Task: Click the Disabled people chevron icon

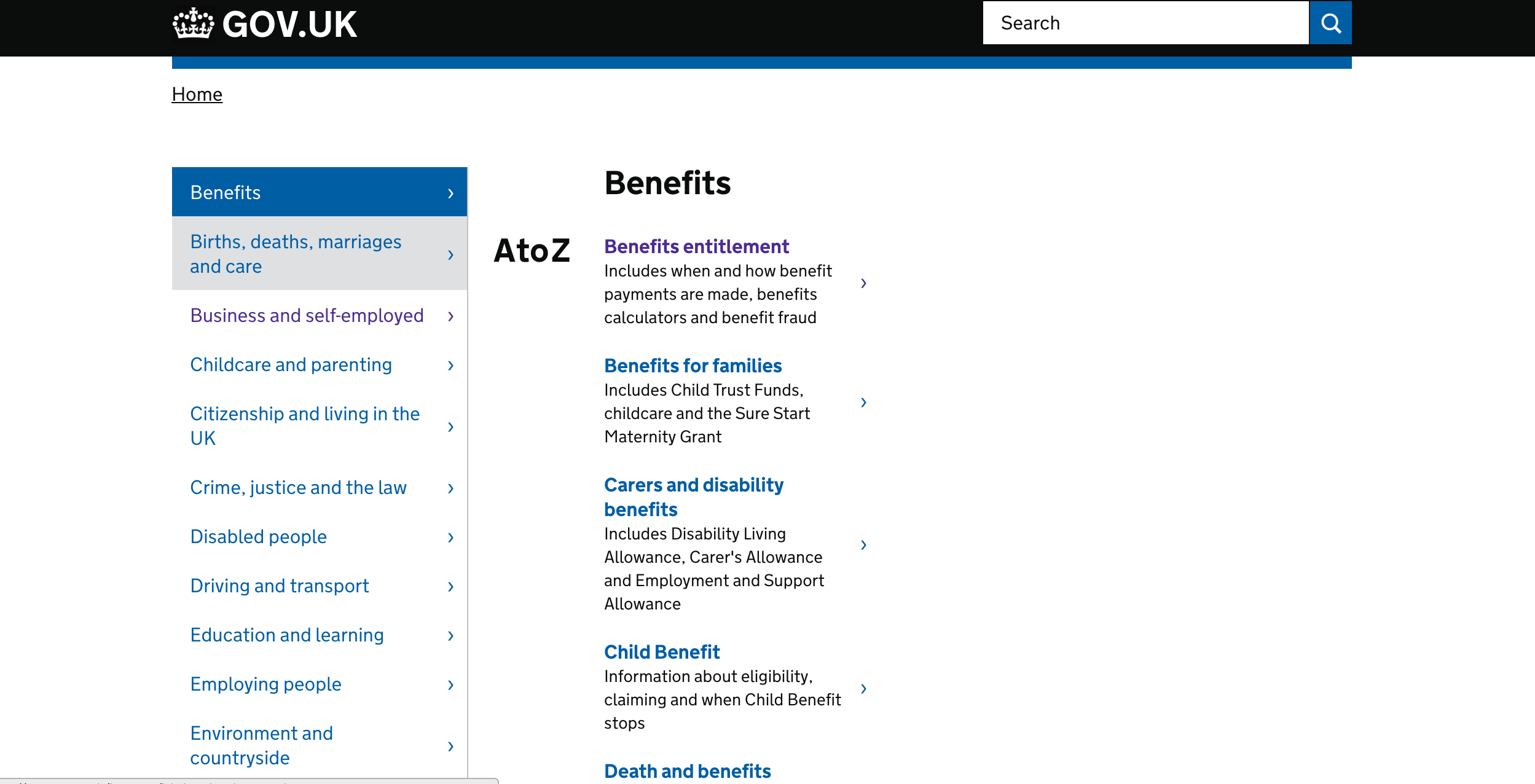Action: point(451,537)
